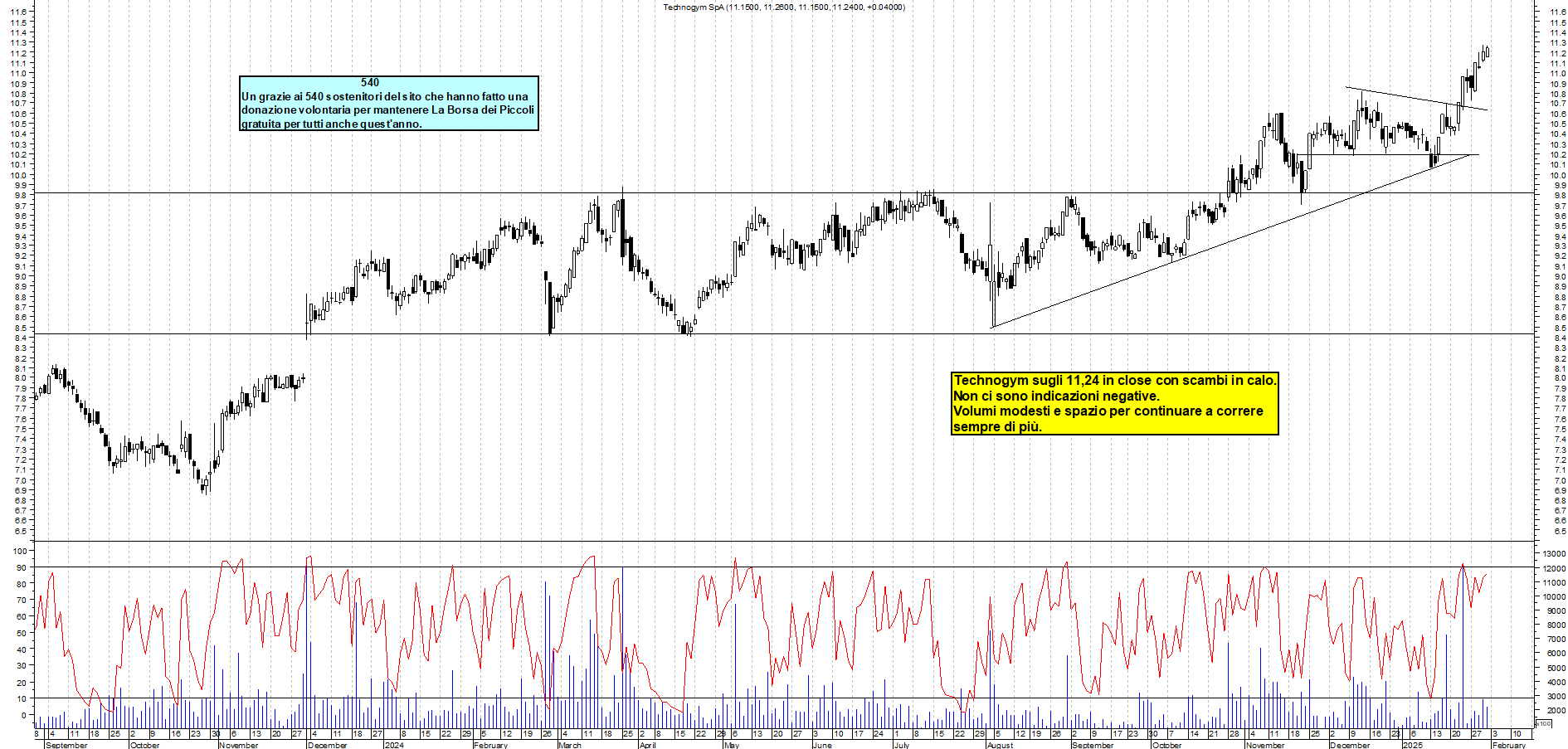Click date '27' under the 2025 label
This screenshot has width=1568, height=749.
[x=1476, y=734]
